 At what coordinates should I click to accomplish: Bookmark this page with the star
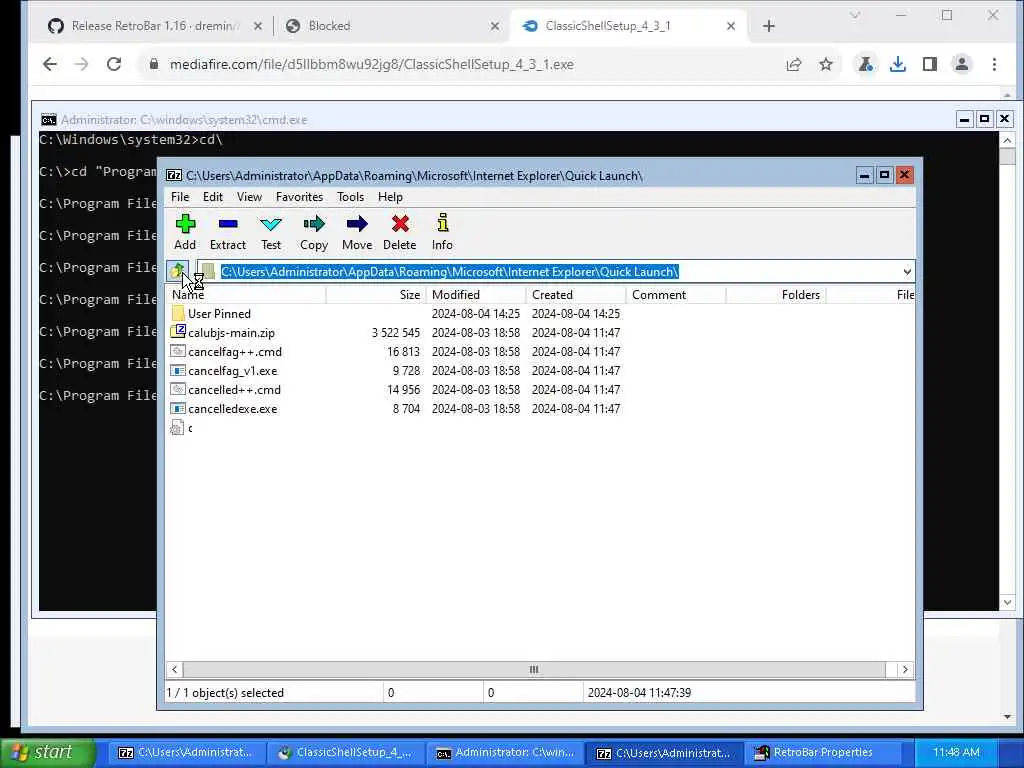[826, 64]
